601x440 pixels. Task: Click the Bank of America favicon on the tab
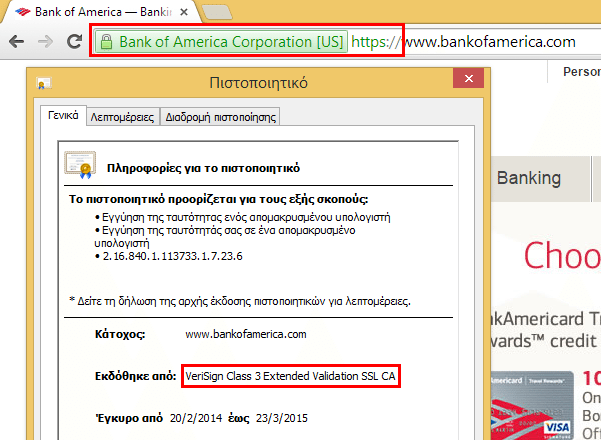click(x=23, y=12)
